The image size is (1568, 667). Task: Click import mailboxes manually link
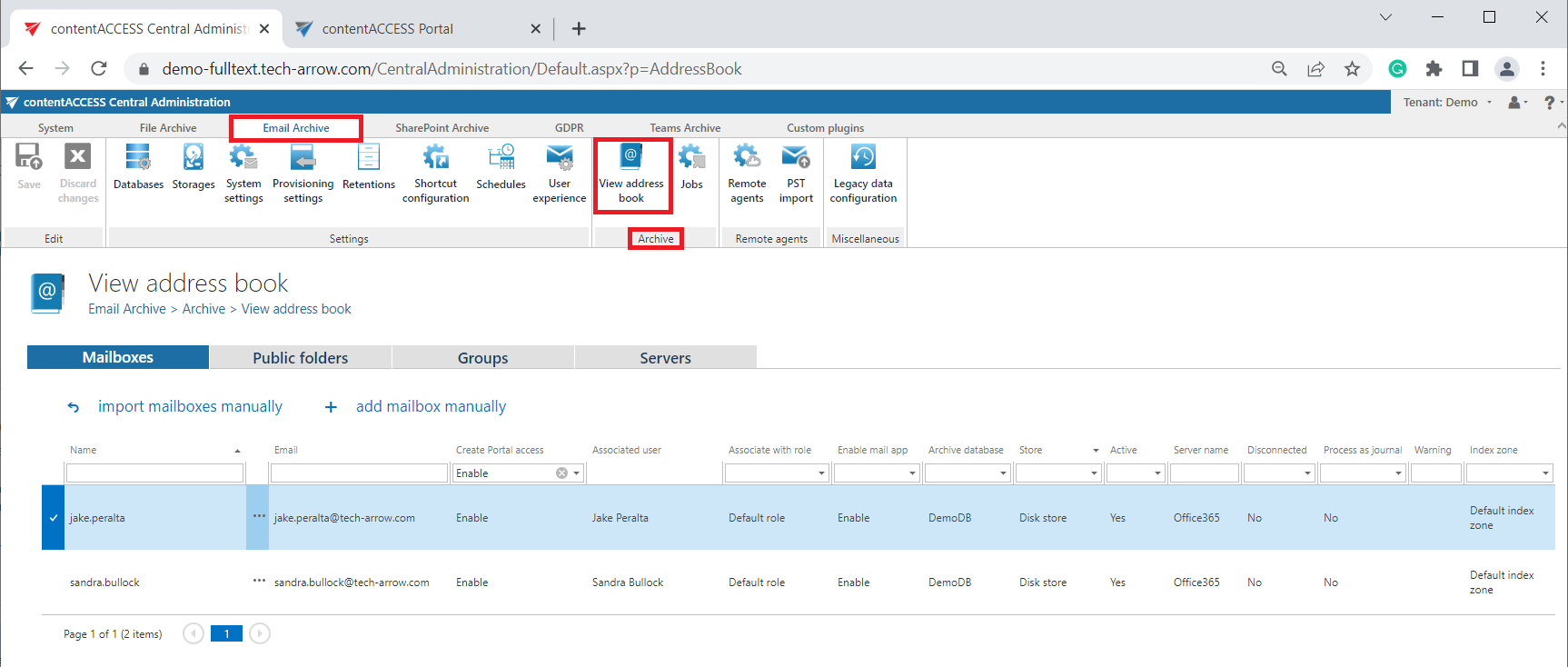(x=190, y=407)
